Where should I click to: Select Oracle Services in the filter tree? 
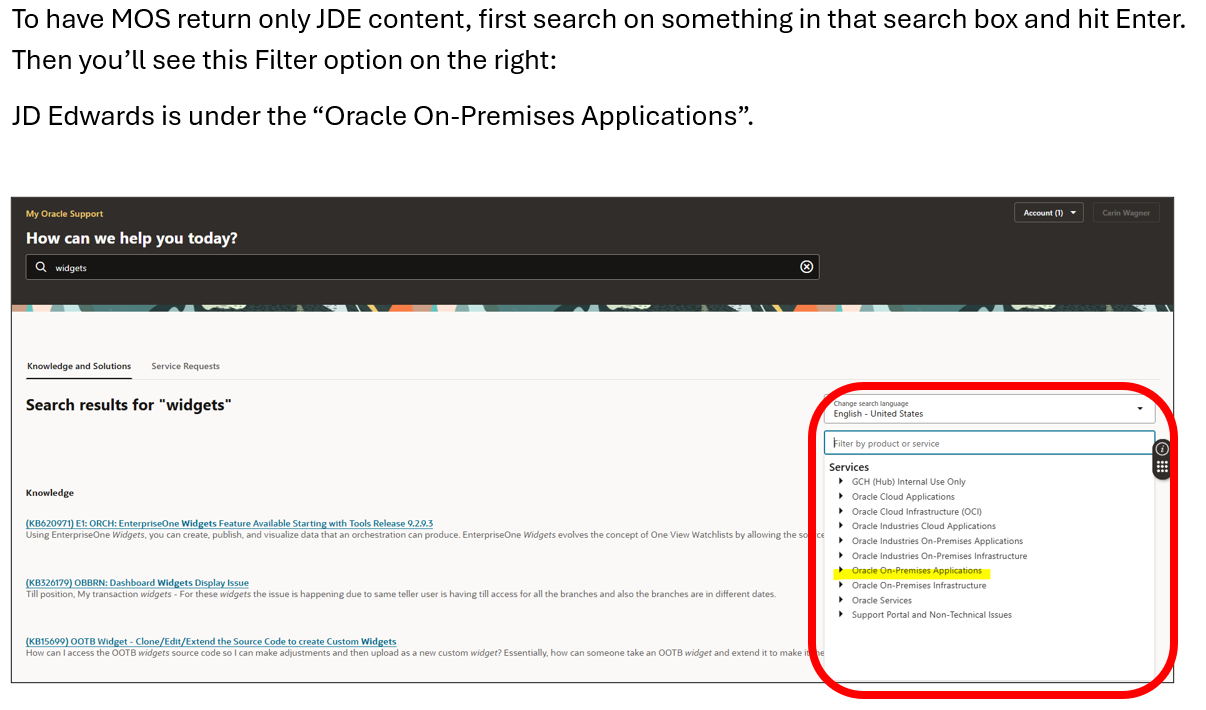(x=881, y=600)
